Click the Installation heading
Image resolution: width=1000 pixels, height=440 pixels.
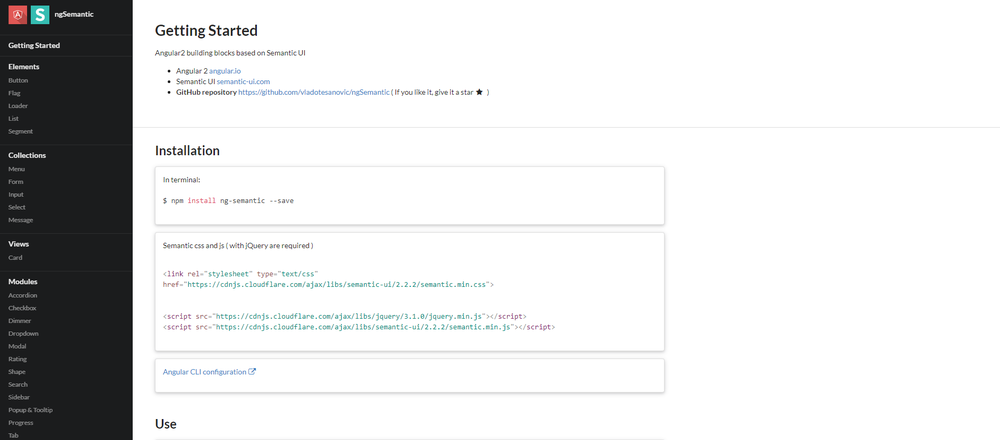pyautogui.click(x=188, y=150)
